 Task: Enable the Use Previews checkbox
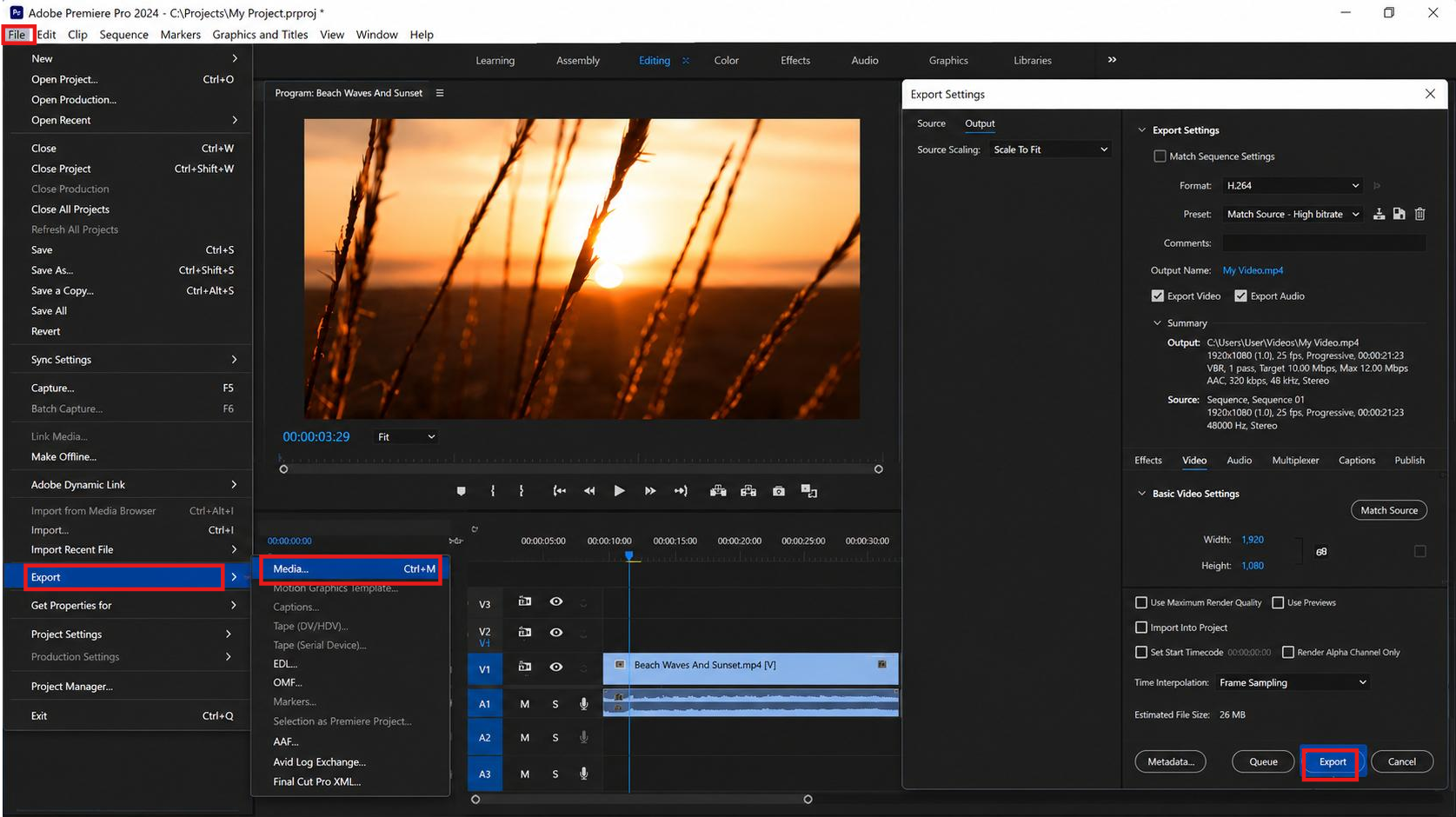1278,602
